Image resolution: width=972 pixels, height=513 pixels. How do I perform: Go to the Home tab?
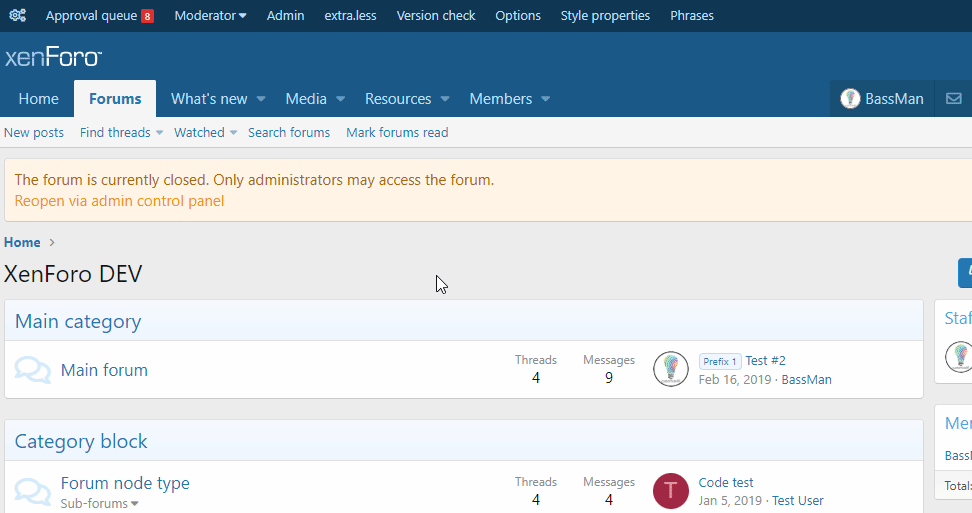click(38, 99)
